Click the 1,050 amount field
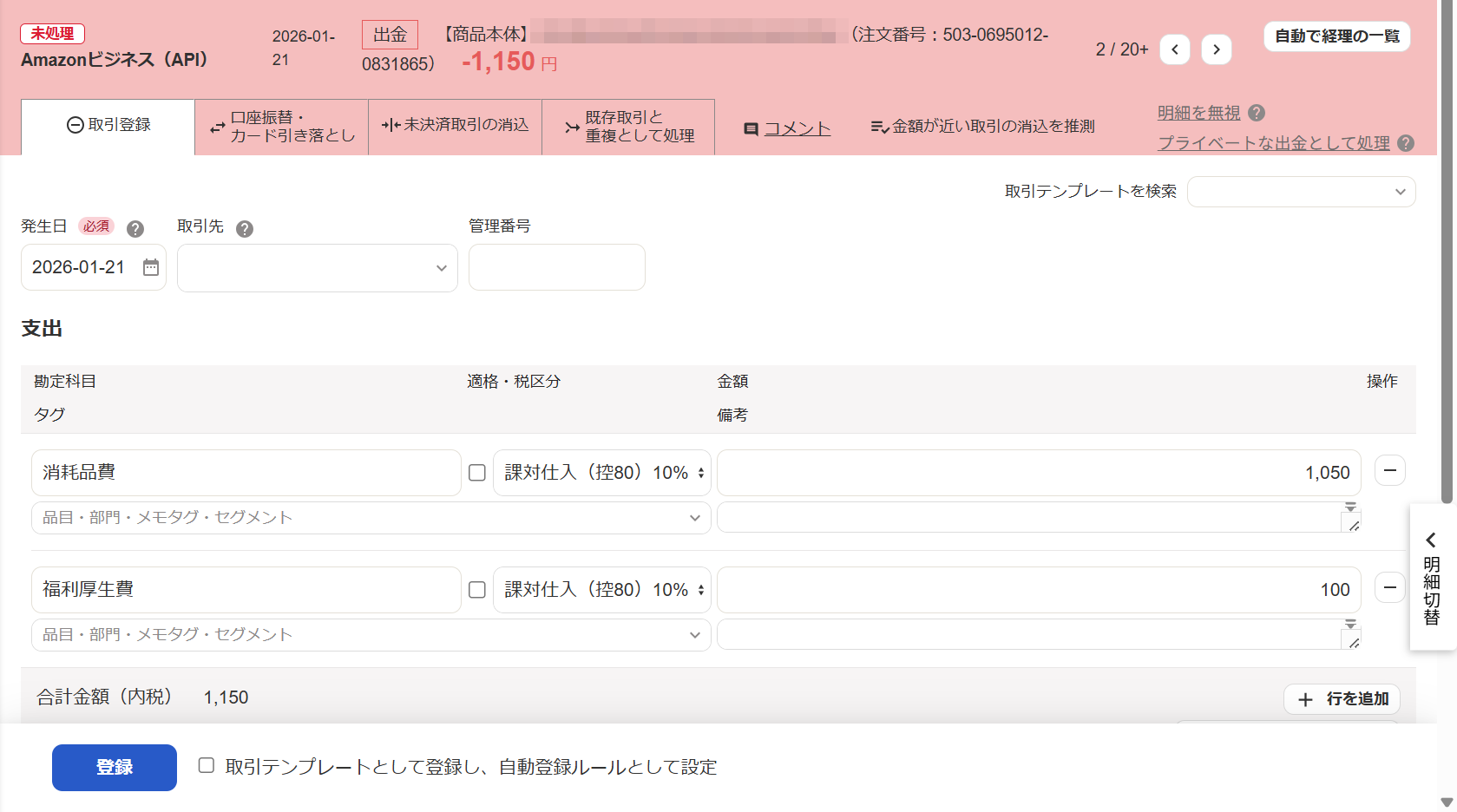Screen dimensions: 1457x812 click(1039, 473)
